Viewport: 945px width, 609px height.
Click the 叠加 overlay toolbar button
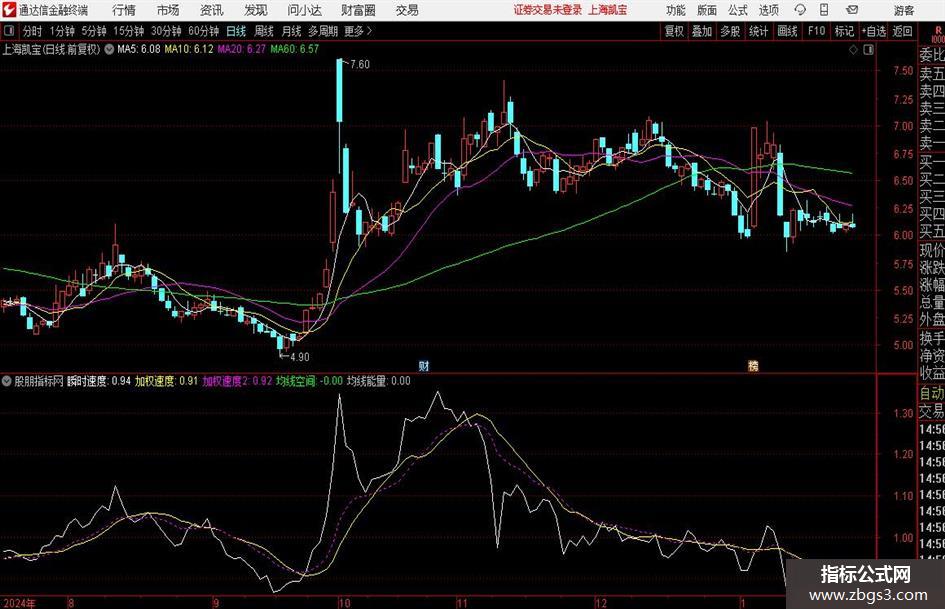(702, 31)
